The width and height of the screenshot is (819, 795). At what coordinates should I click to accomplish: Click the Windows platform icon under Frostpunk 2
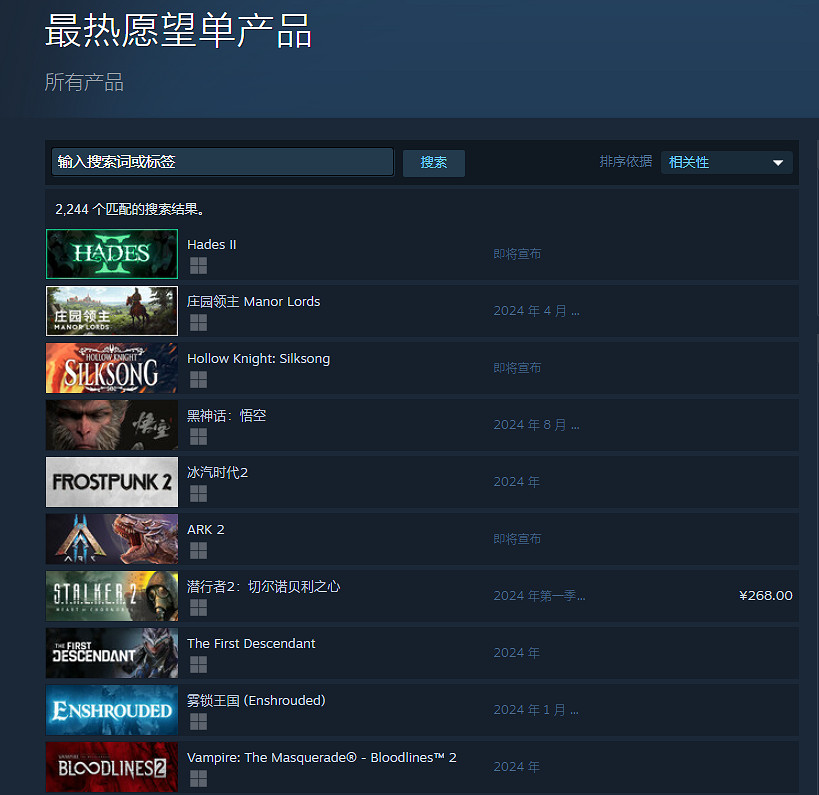[x=198, y=494]
